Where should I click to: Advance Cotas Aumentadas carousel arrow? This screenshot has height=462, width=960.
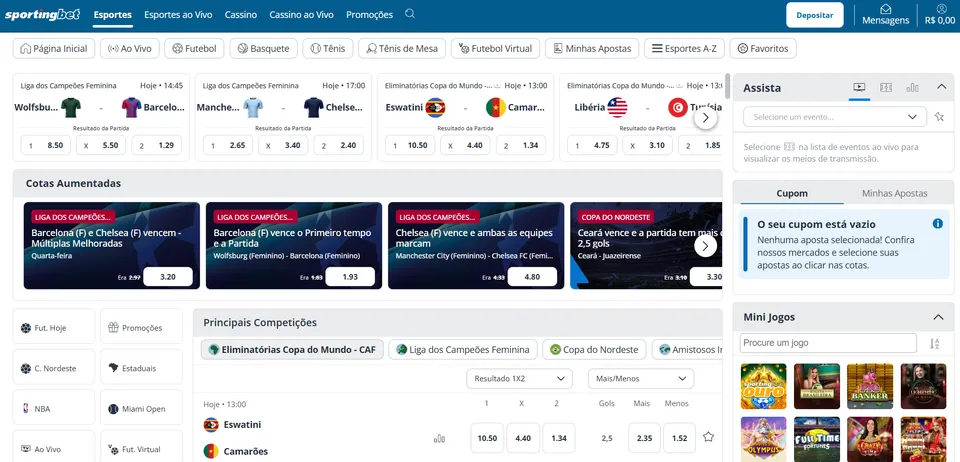[x=705, y=246]
